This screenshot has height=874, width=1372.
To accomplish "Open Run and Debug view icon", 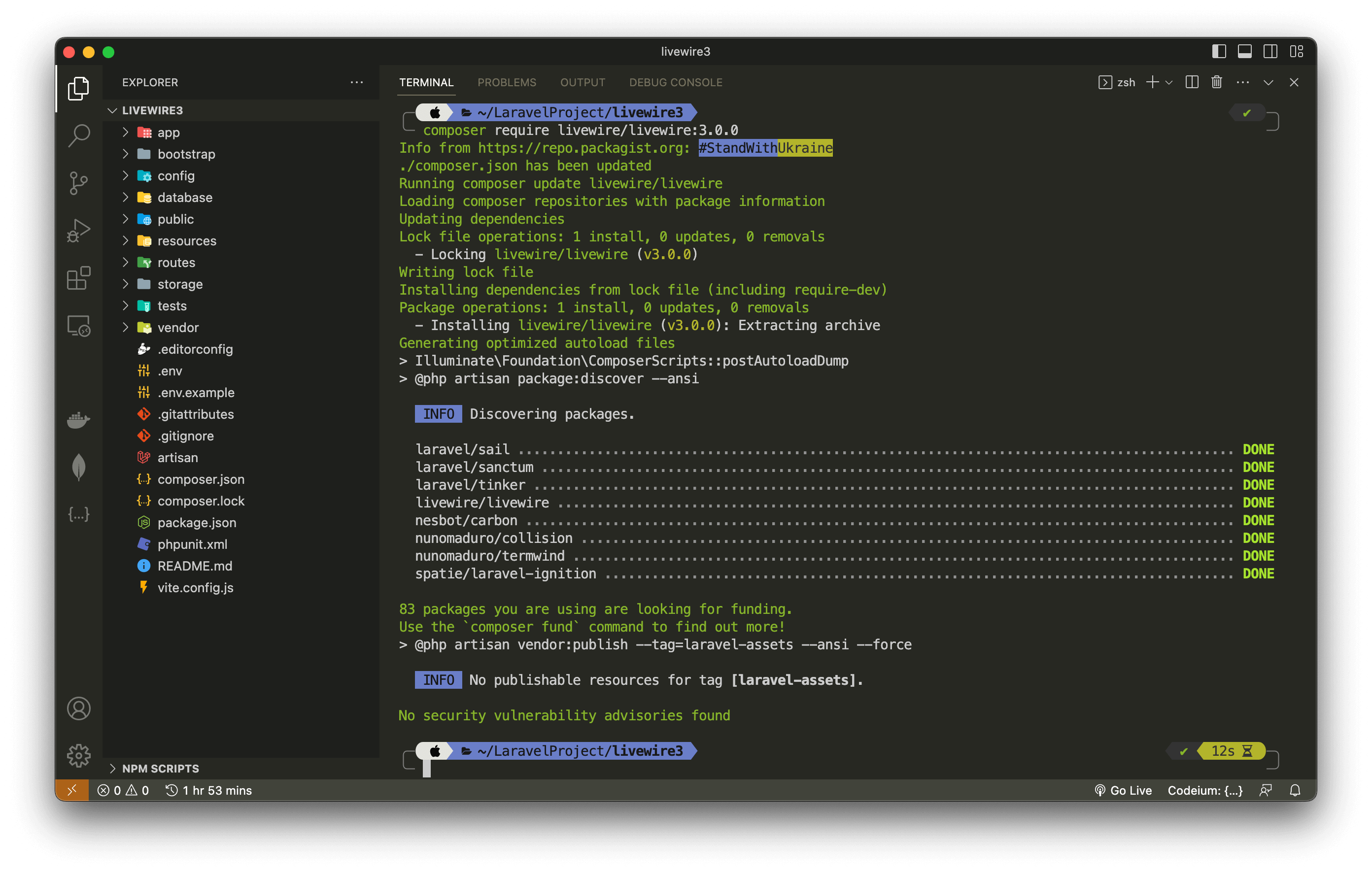I will pyautogui.click(x=79, y=231).
